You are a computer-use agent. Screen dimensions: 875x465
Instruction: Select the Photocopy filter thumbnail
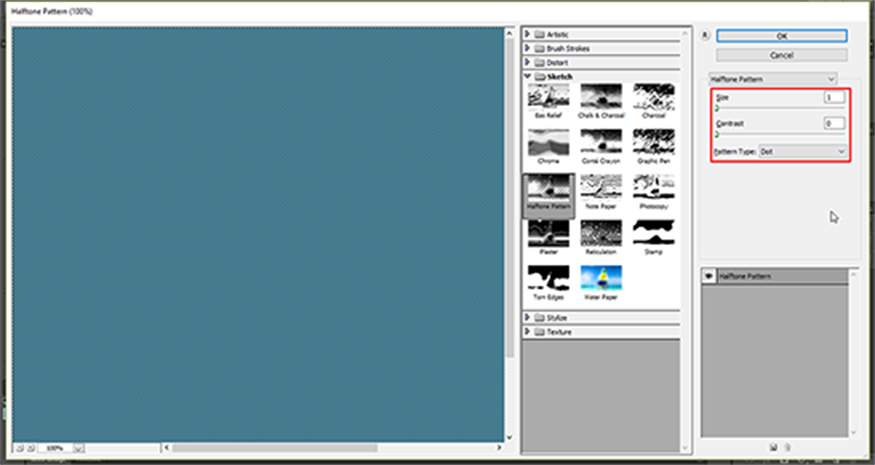[x=653, y=188]
